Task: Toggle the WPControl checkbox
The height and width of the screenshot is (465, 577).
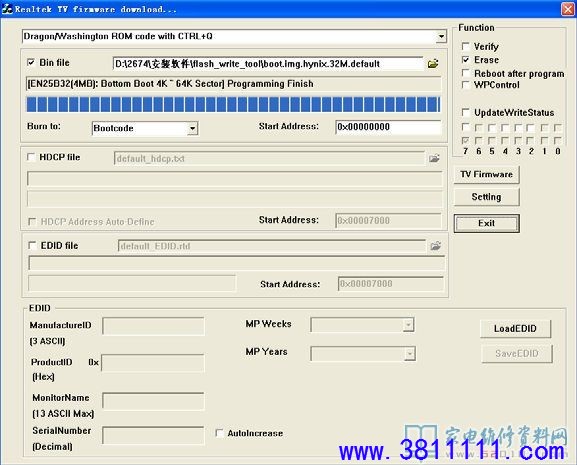Action: tap(466, 85)
